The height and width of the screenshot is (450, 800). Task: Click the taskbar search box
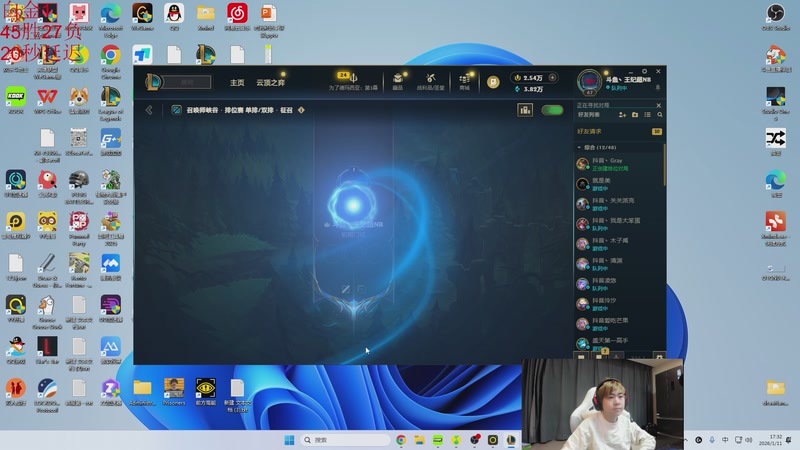point(345,440)
